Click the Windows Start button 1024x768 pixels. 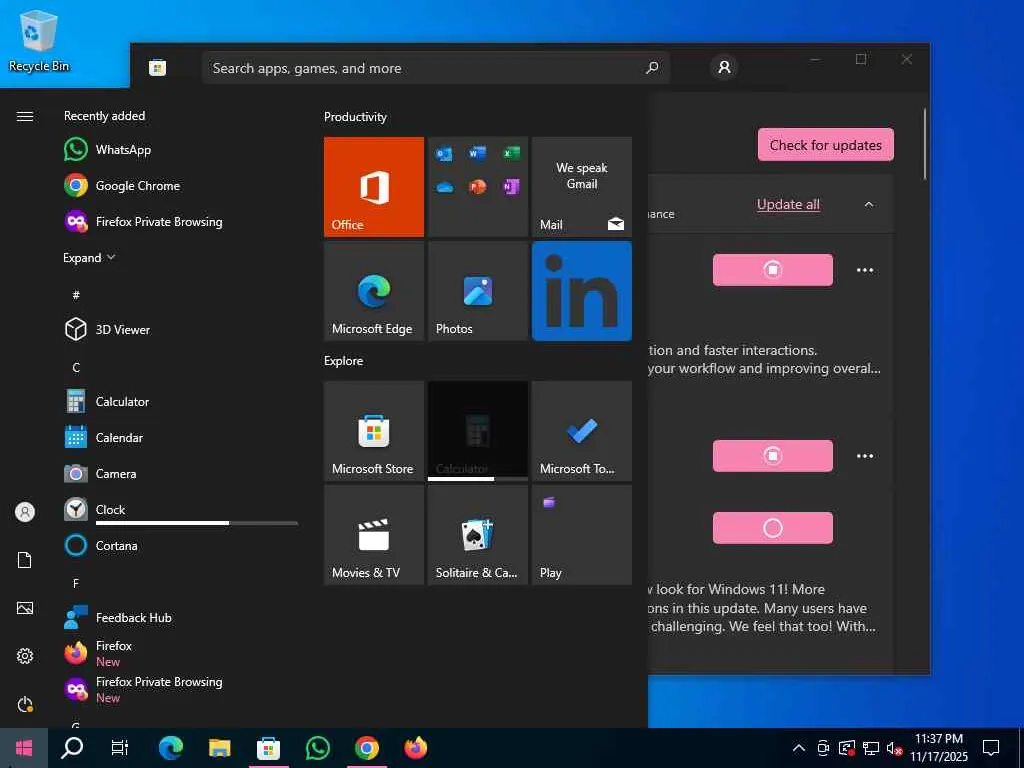point(24,748)
